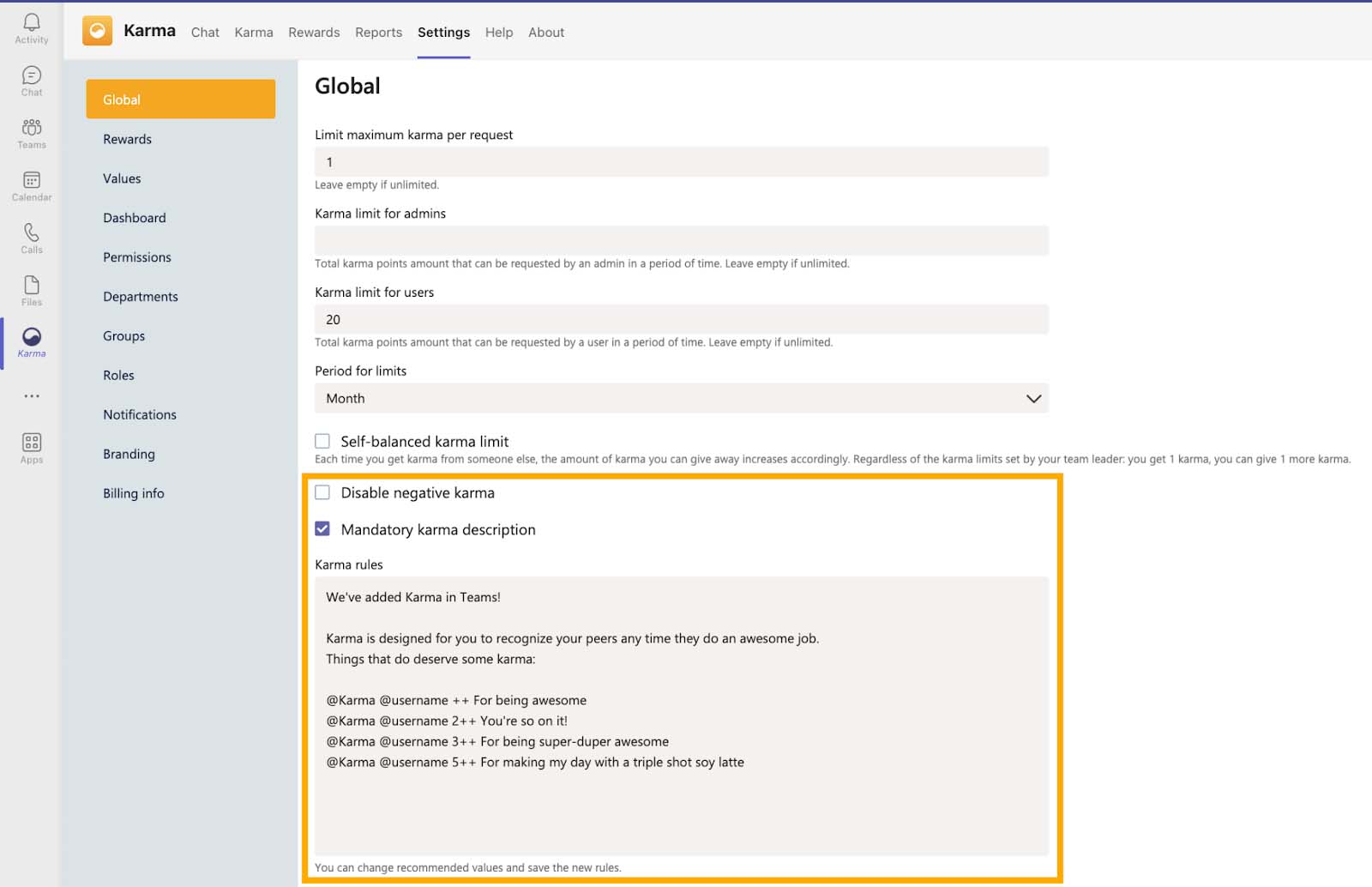Viewport: 1372px width, 887px height.
Task: Expand the Month period selector chevron
Action: pyautogui.click(x=1032, y=398)
